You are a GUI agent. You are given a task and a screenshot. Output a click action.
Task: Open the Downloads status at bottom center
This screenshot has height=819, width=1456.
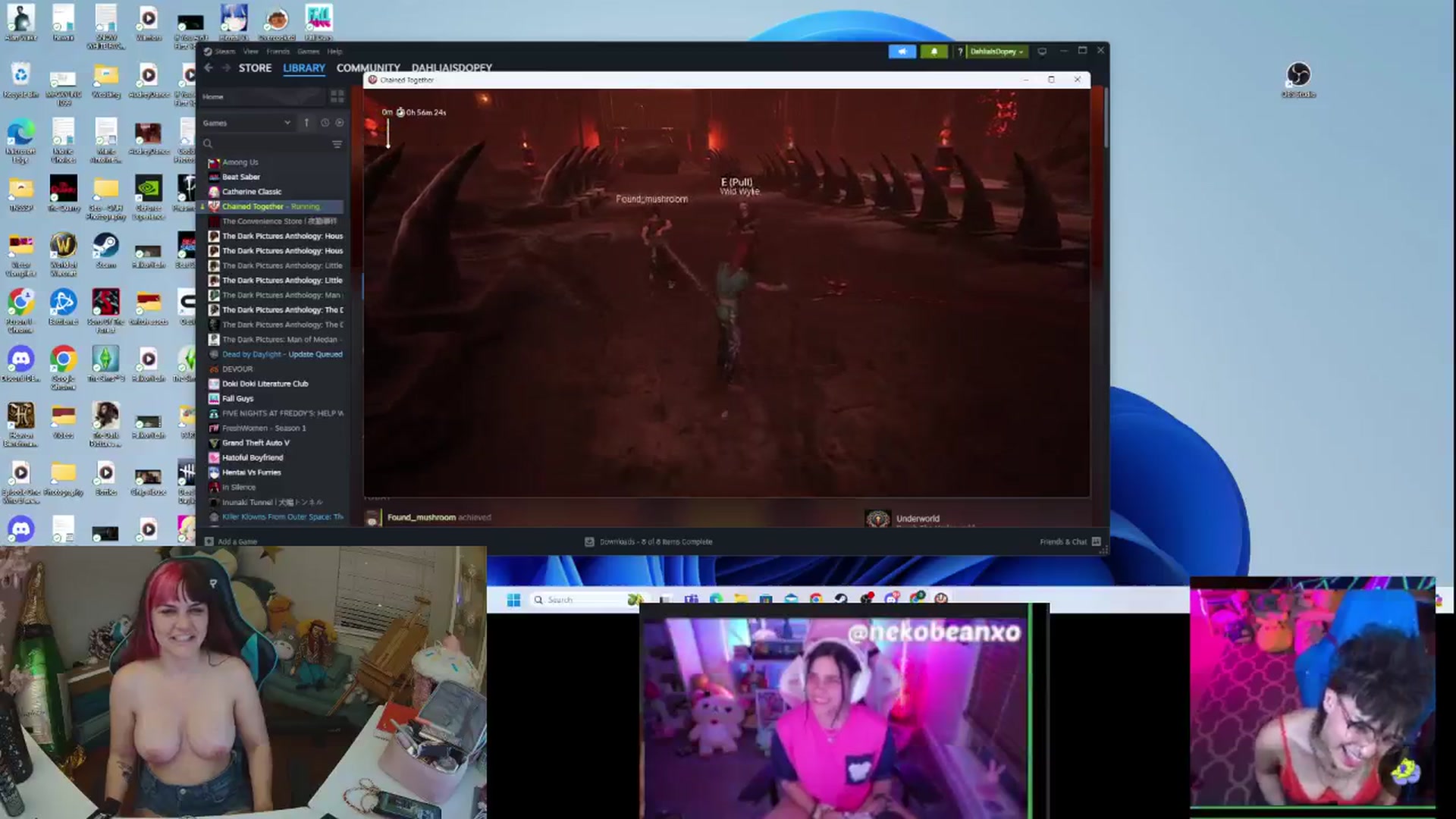coord(648,541)
